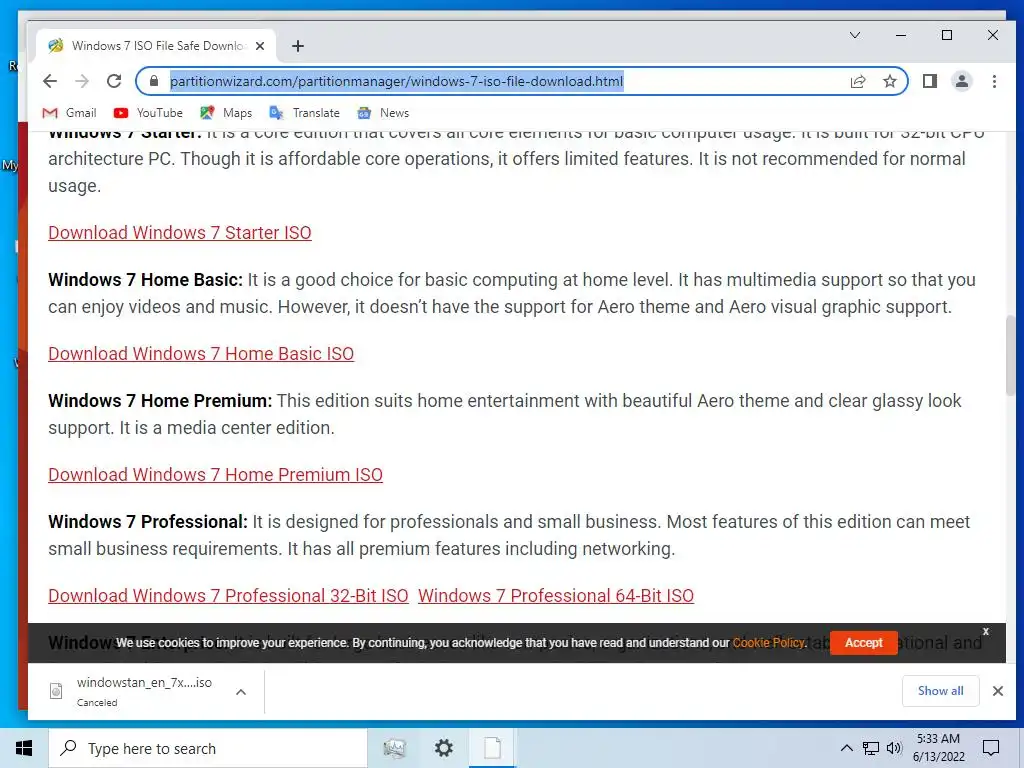This screenshot has height=768, width=1024.
Task: Click the Windows 7 Home Premium heading text
Action: (160, 400)
